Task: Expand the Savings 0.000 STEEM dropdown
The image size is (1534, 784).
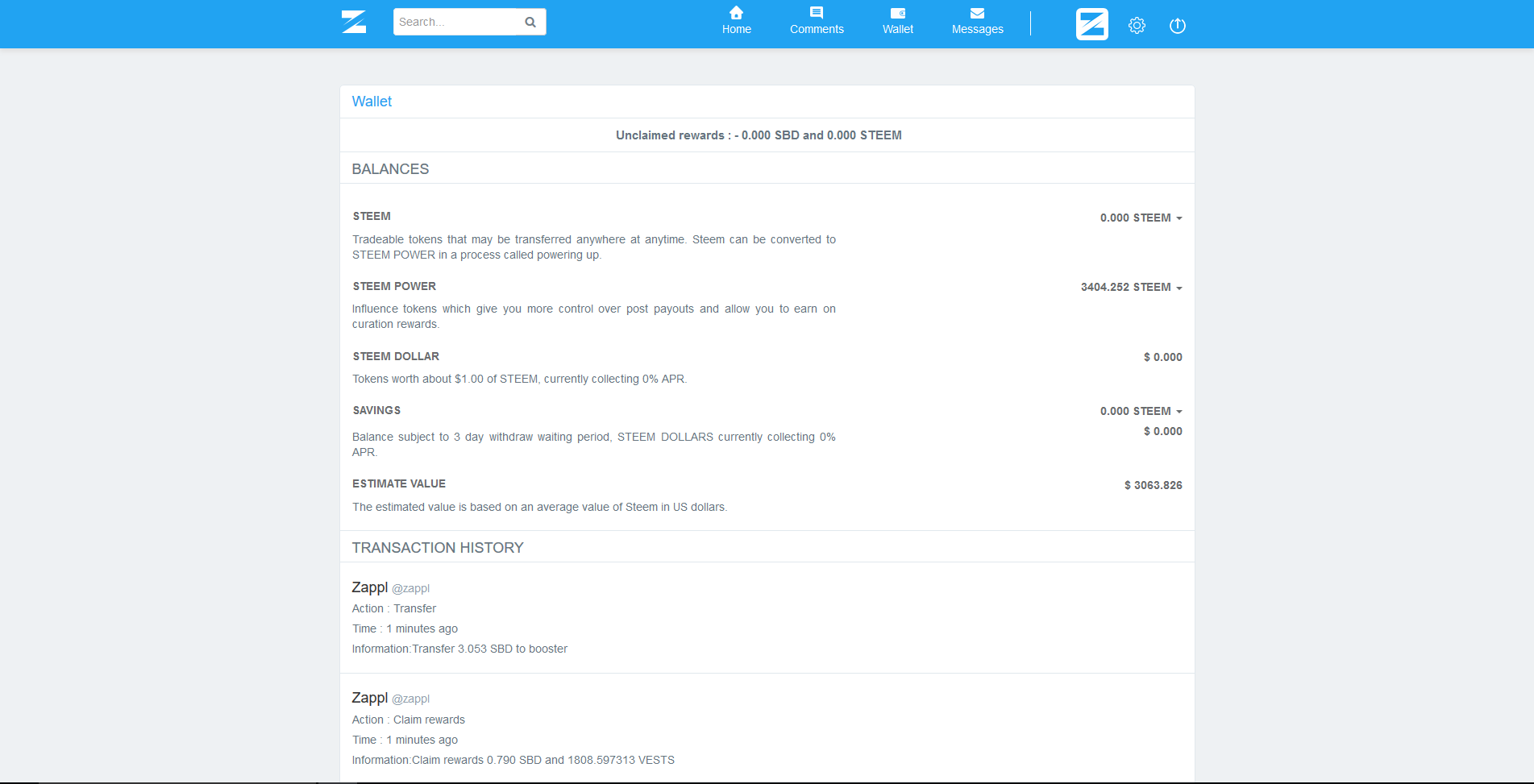Action: [x=1141, y=412]
